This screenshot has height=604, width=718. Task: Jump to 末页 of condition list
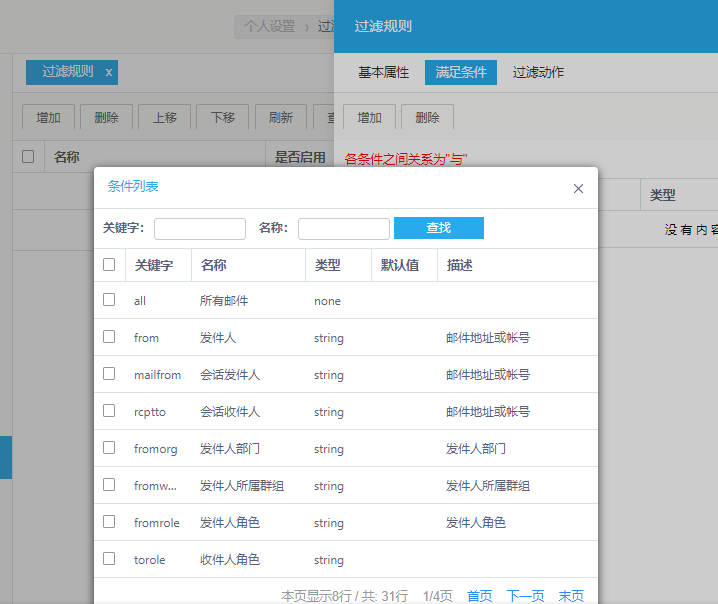coord(571,596)
